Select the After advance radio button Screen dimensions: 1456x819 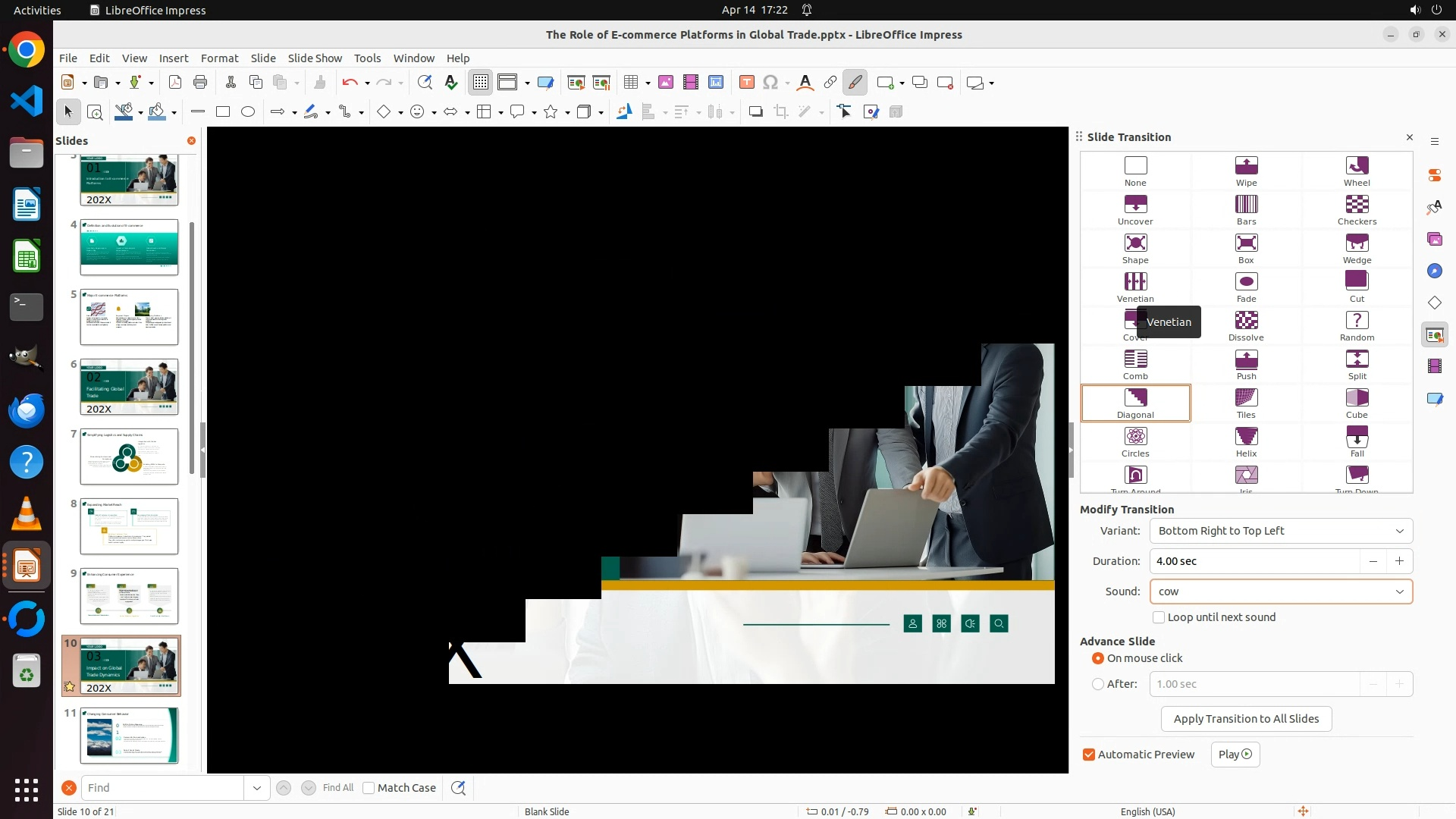(x=1098, y=684)
